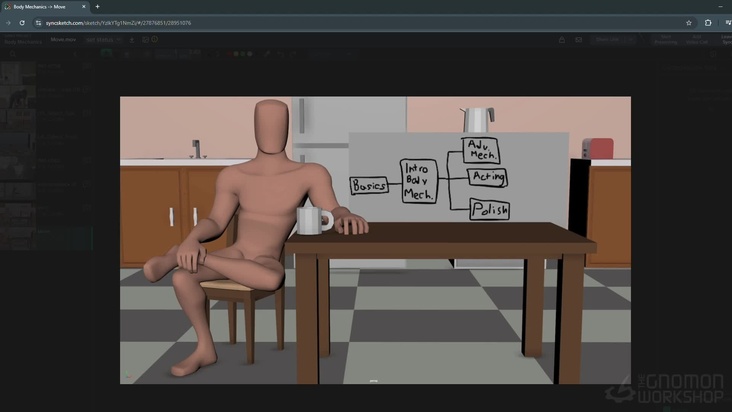Reload the SyncSketch page
Image resolution: width=732 pixels, height=412 pixels.
coord(22,22)
